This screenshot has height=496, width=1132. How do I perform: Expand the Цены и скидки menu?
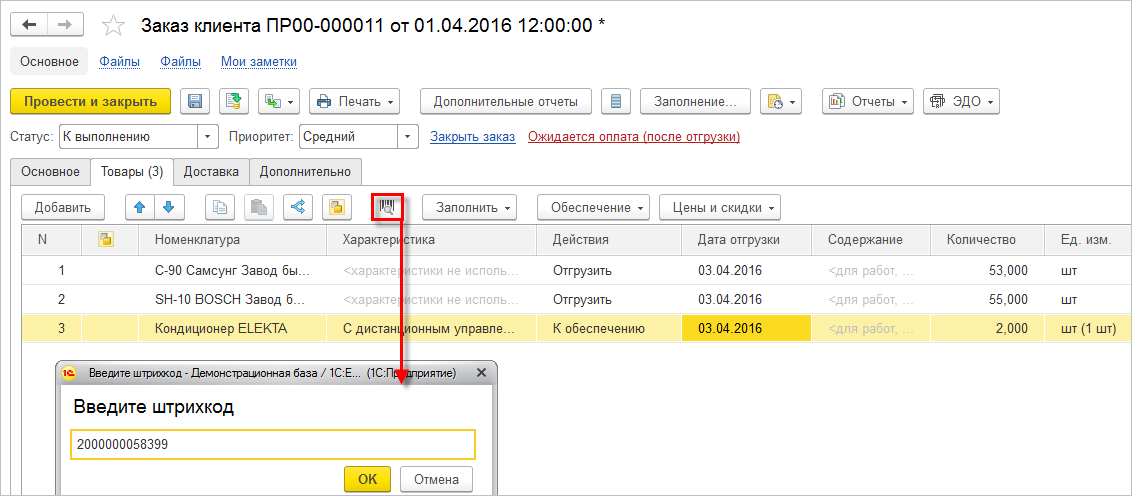719,207
